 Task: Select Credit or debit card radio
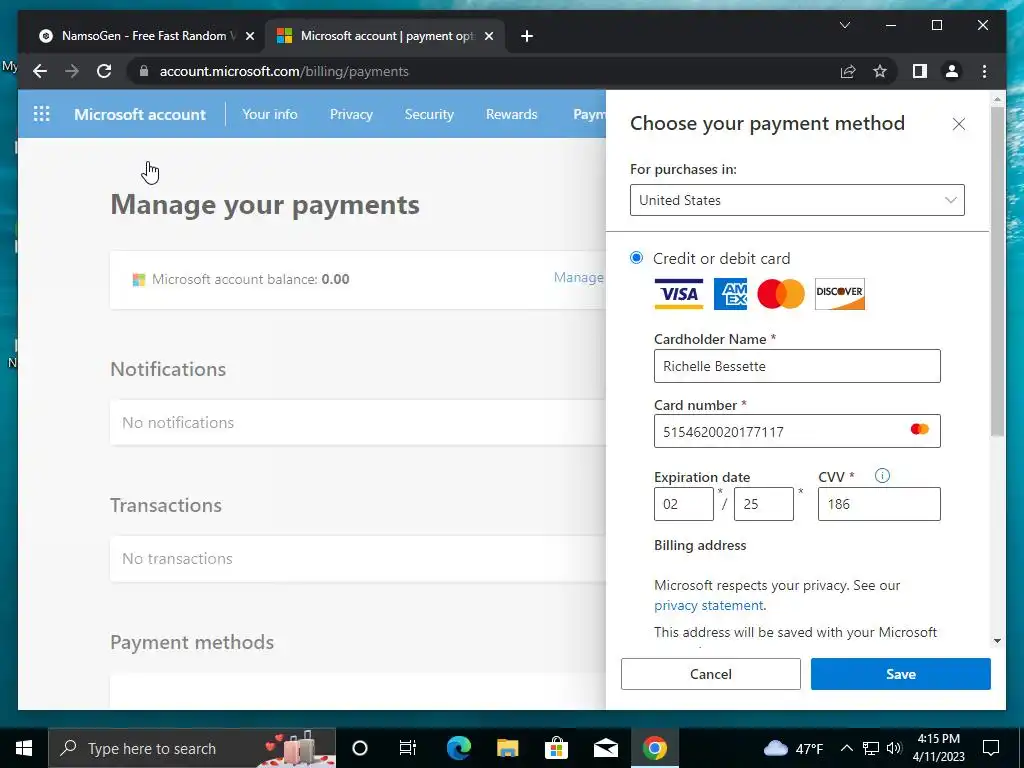tap(636, 257)
